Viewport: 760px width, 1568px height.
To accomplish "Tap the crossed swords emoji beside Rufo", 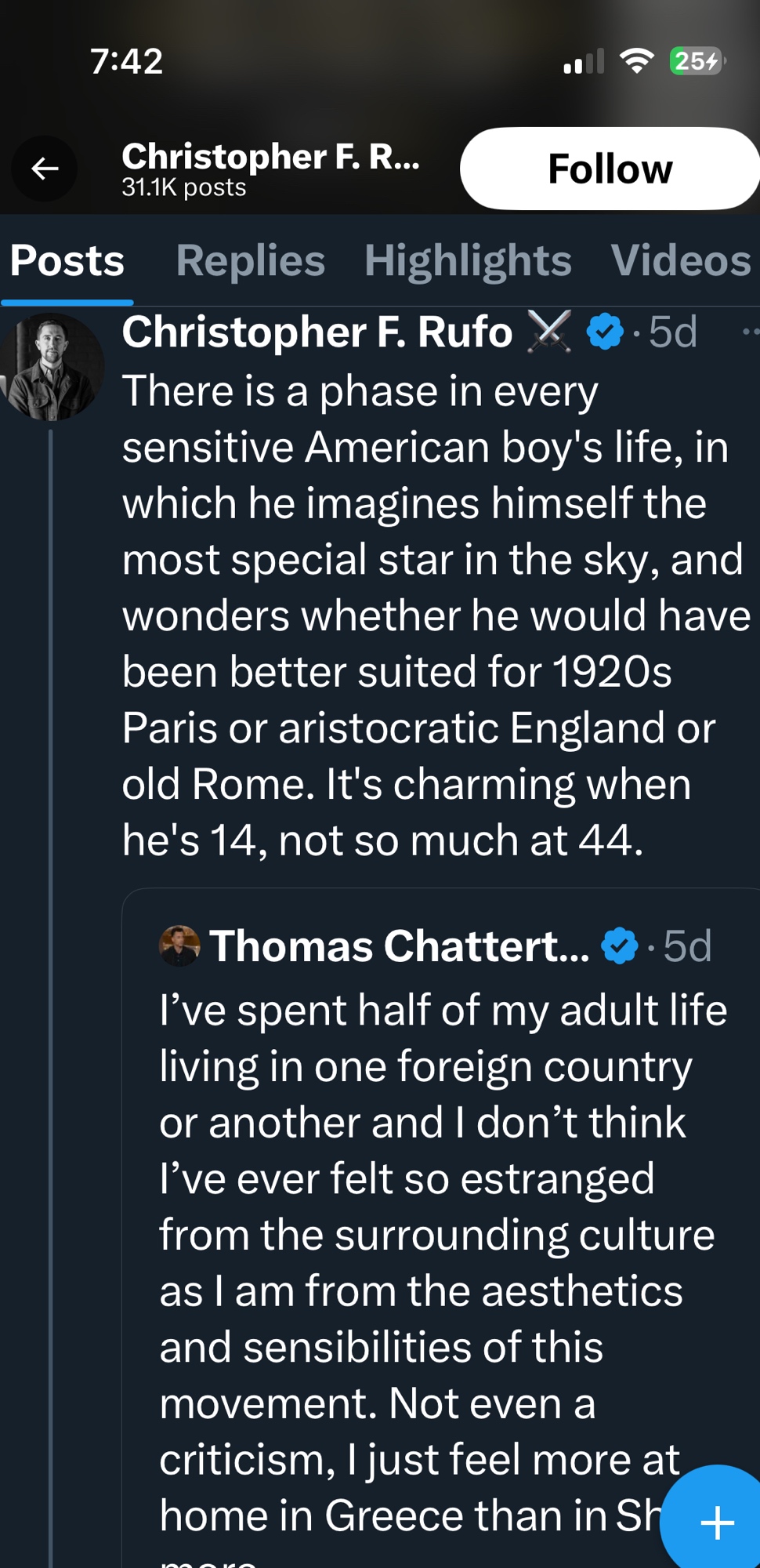I will tap(549, 332).
